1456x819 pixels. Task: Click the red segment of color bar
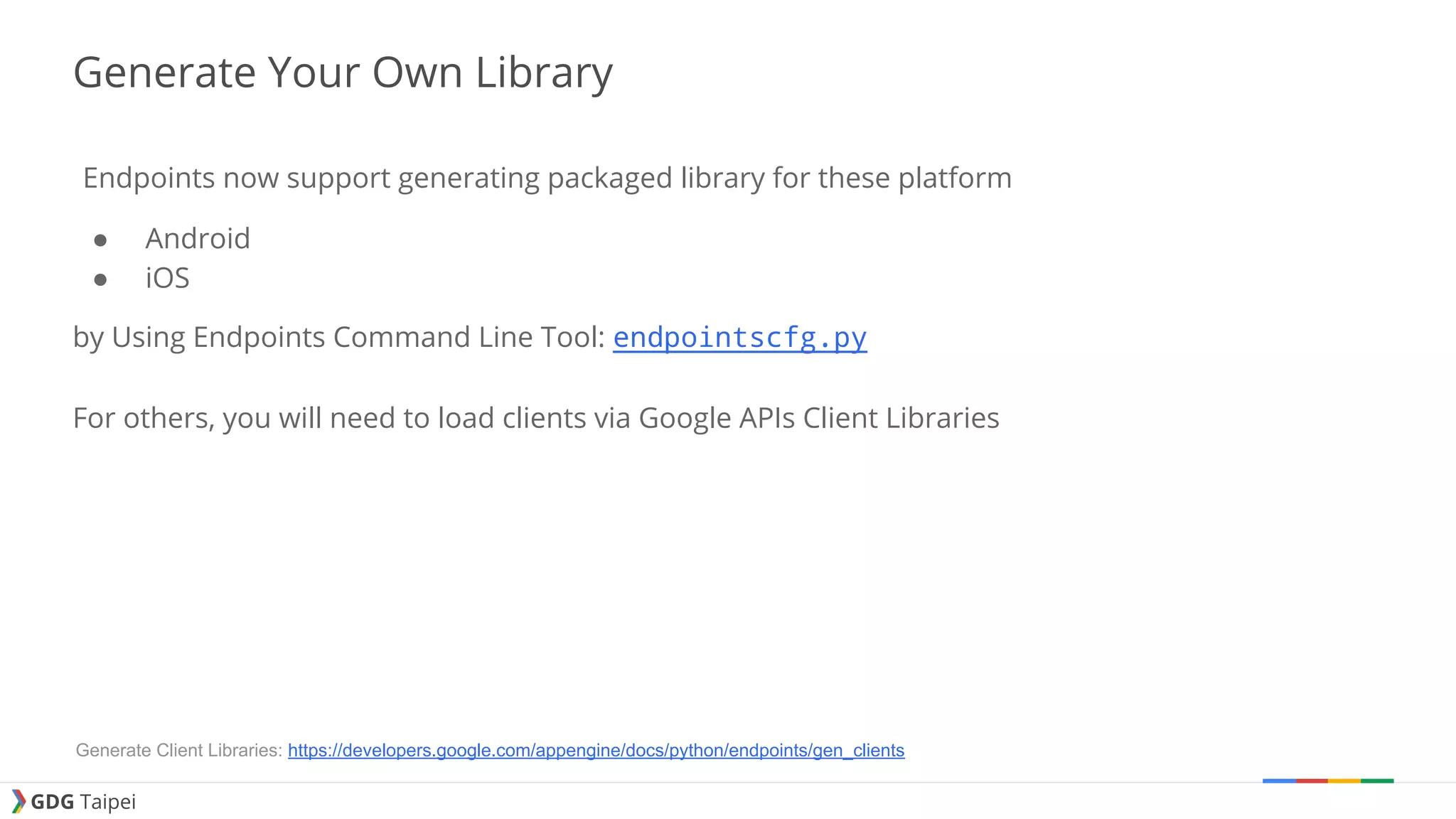click(x=1312, y=781)
